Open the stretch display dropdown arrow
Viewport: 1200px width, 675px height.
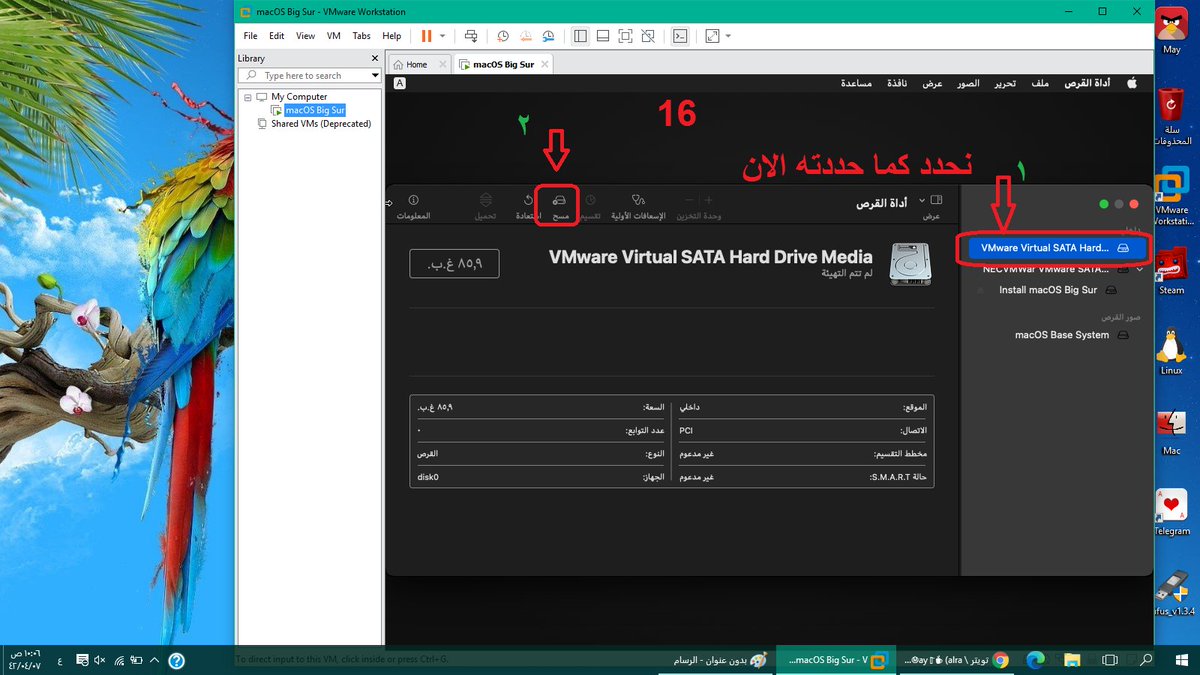click(x=728, y=36)
